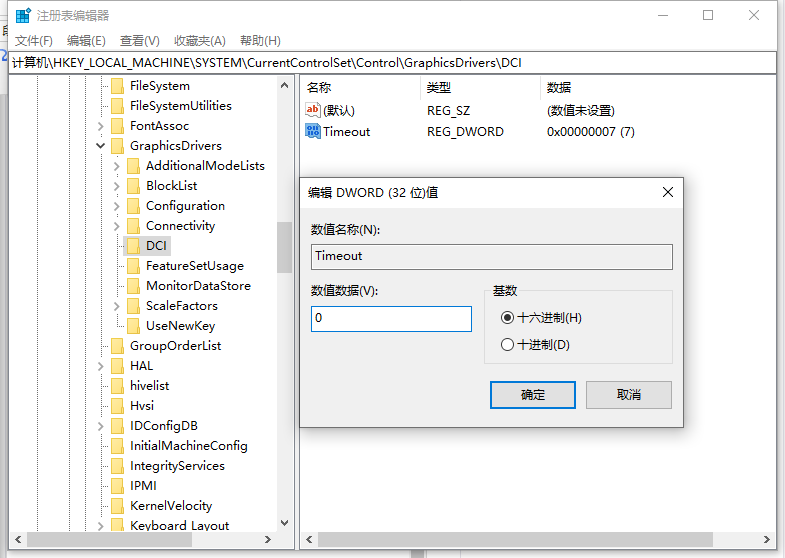Click the hivelist folder icon

tap(117, 386)
